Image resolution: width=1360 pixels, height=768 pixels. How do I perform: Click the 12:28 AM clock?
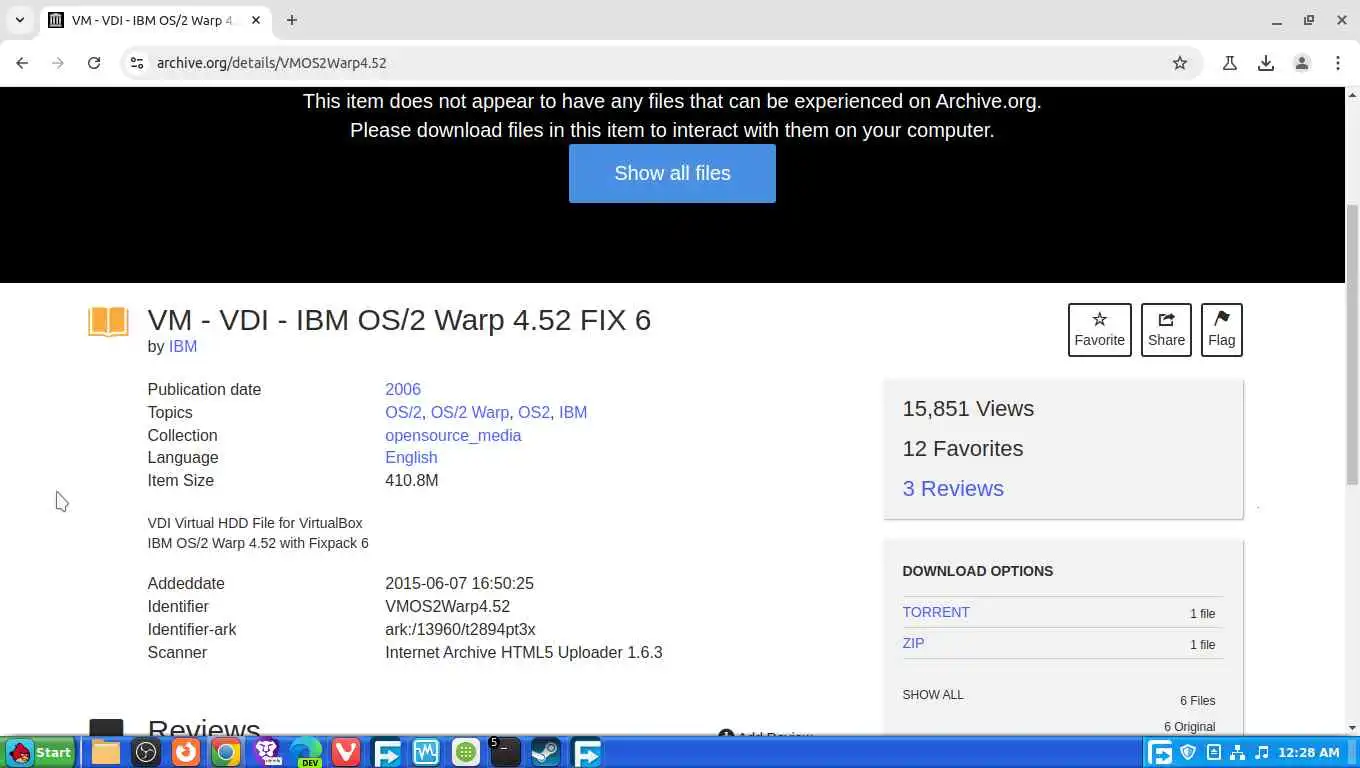pos(1308,752)
